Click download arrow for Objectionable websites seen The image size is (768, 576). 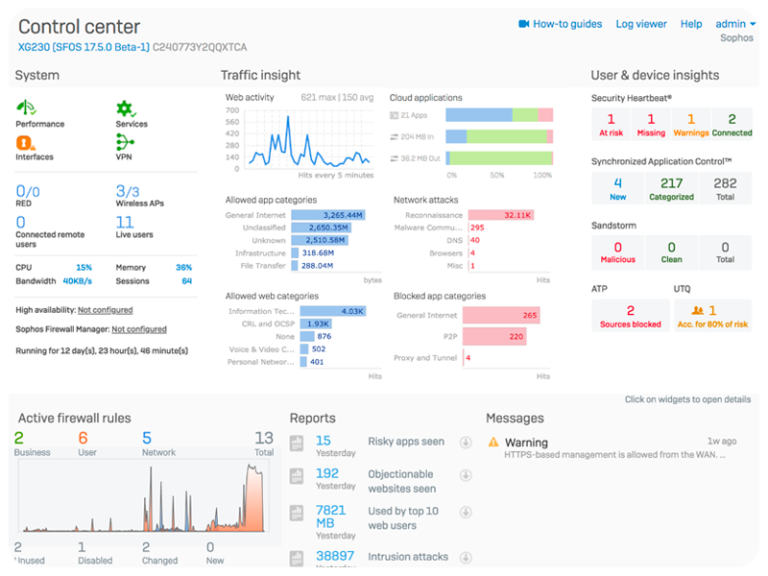point(465,477)
